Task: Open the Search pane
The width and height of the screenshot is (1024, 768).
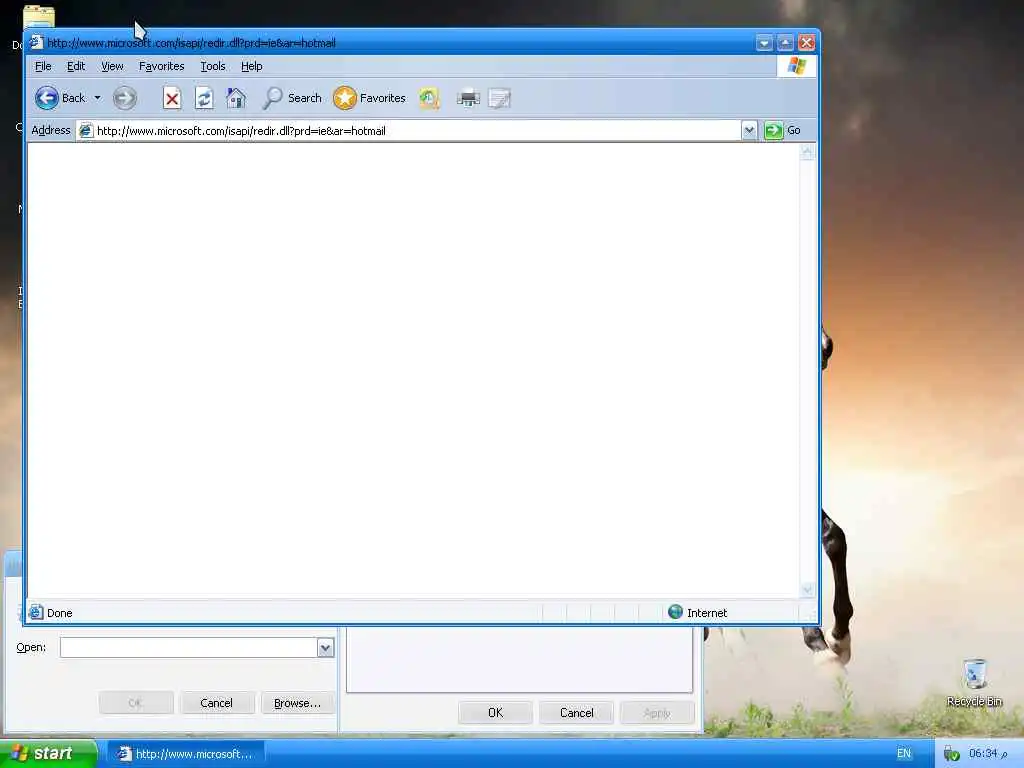Action: [293, 98]
